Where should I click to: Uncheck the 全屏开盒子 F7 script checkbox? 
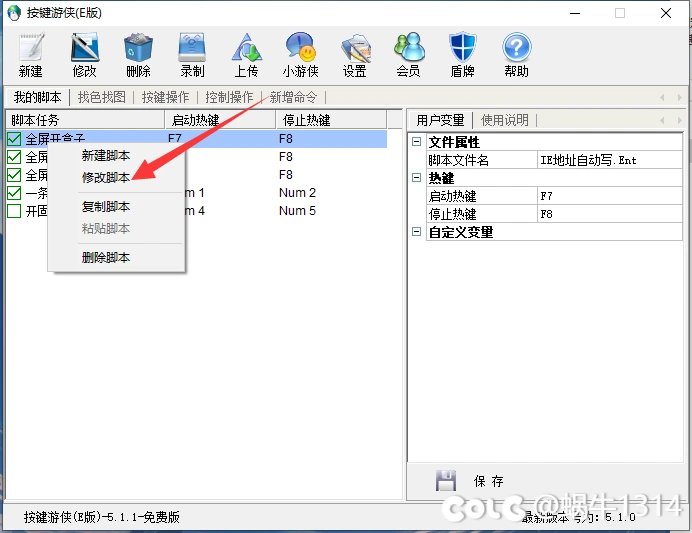(x=14, y=139)
